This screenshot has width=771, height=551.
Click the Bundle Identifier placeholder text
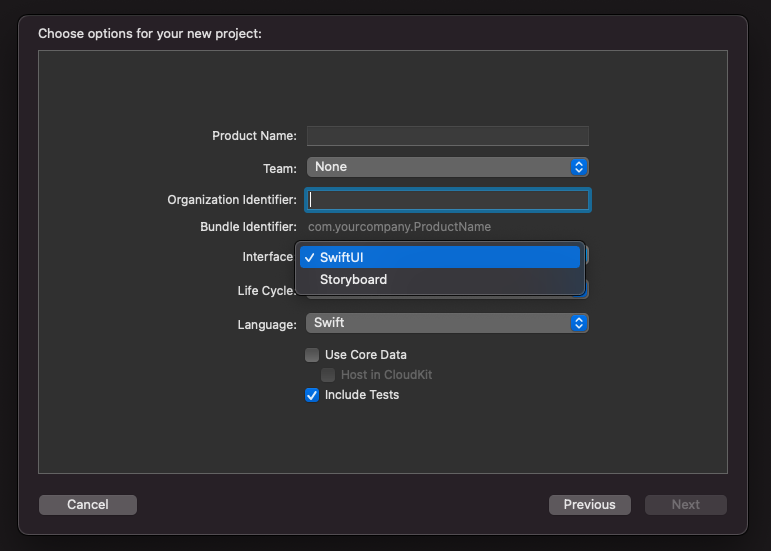399,227
